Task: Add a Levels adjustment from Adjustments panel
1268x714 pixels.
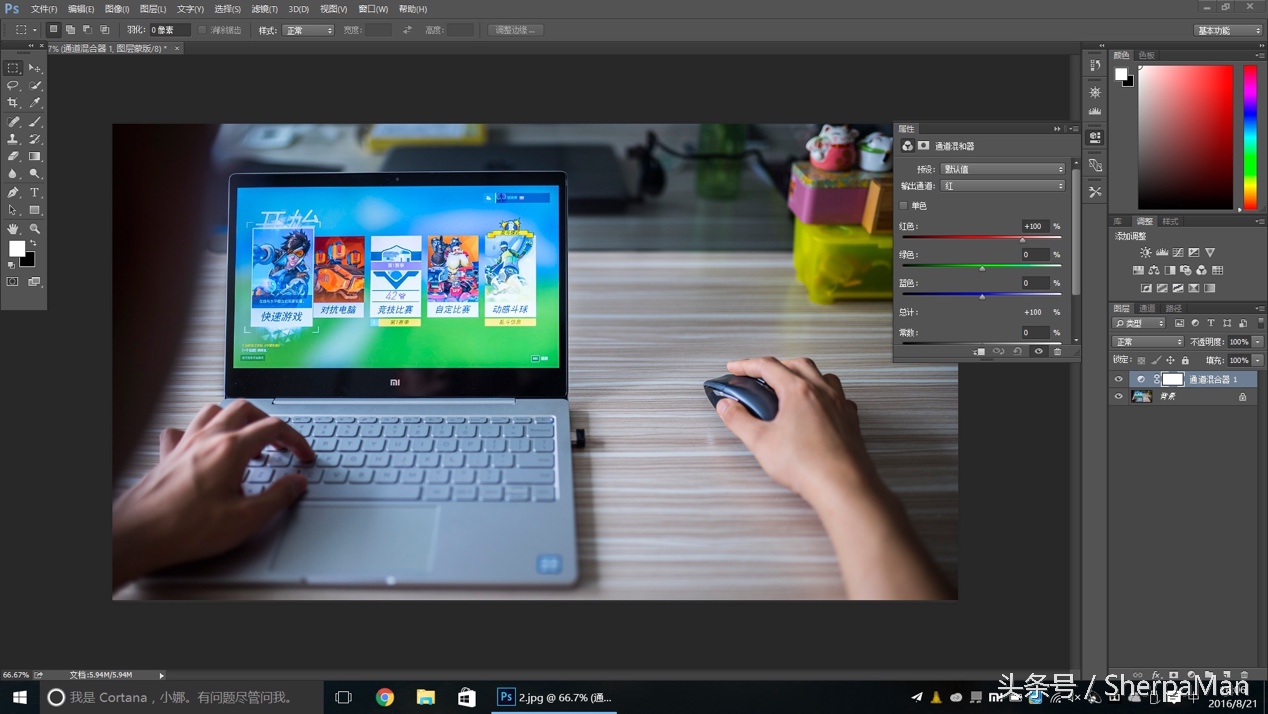Action: (x=1162, y=253)
